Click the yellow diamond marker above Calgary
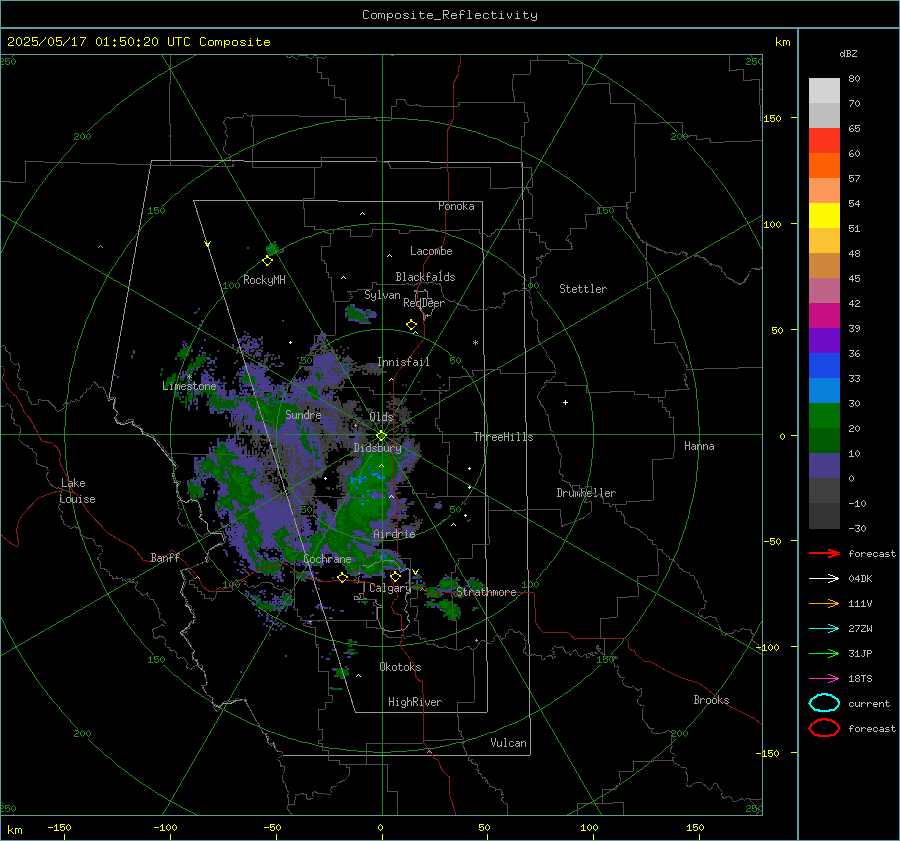 395,576
